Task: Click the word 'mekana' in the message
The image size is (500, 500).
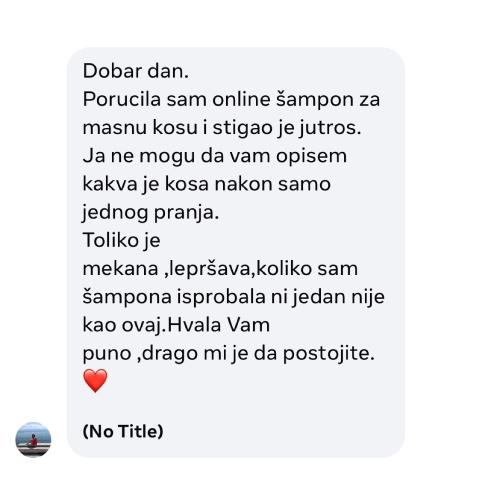Action: coord(120,269)
